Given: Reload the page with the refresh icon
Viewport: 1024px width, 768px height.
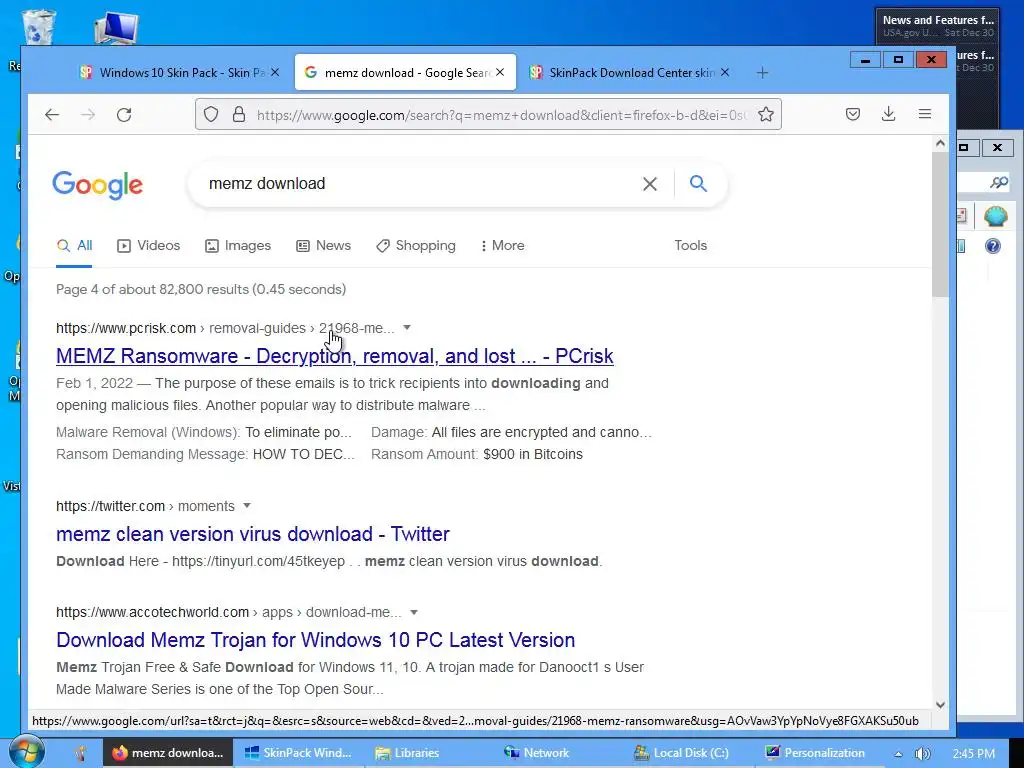Looking at the screenshot, I should (124, 115).
